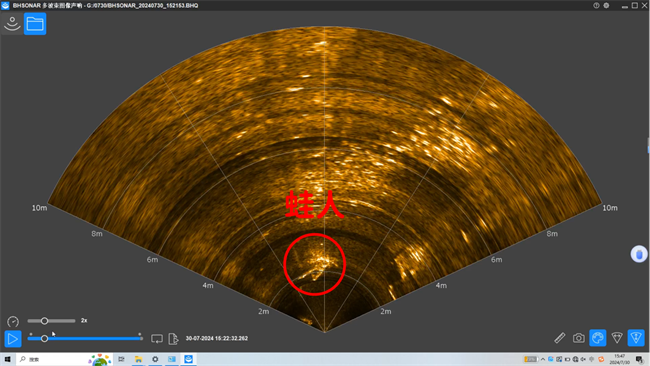Click the floating blue circular button
This screenshot has height=366, width=650.
point(639,254)
